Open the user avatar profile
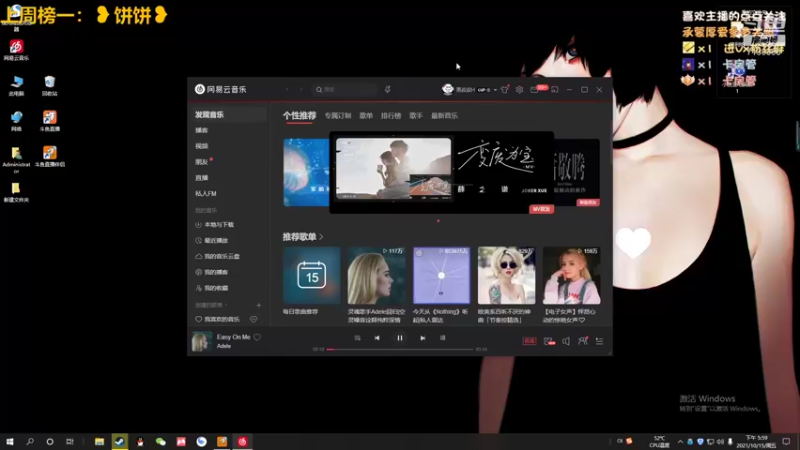This screenshot has height=450, width=800. point(447,89)
